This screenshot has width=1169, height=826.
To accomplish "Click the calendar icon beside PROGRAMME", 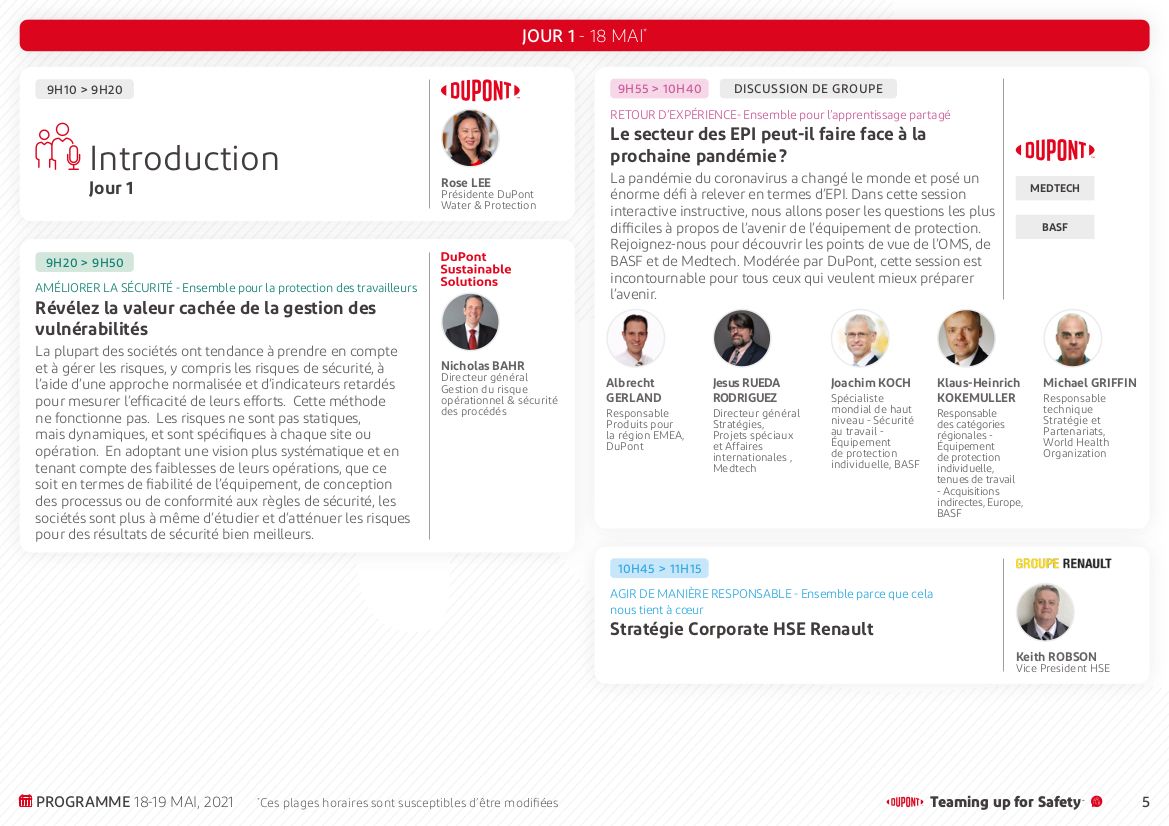I will pyautogui.click(x=26, y=801).
